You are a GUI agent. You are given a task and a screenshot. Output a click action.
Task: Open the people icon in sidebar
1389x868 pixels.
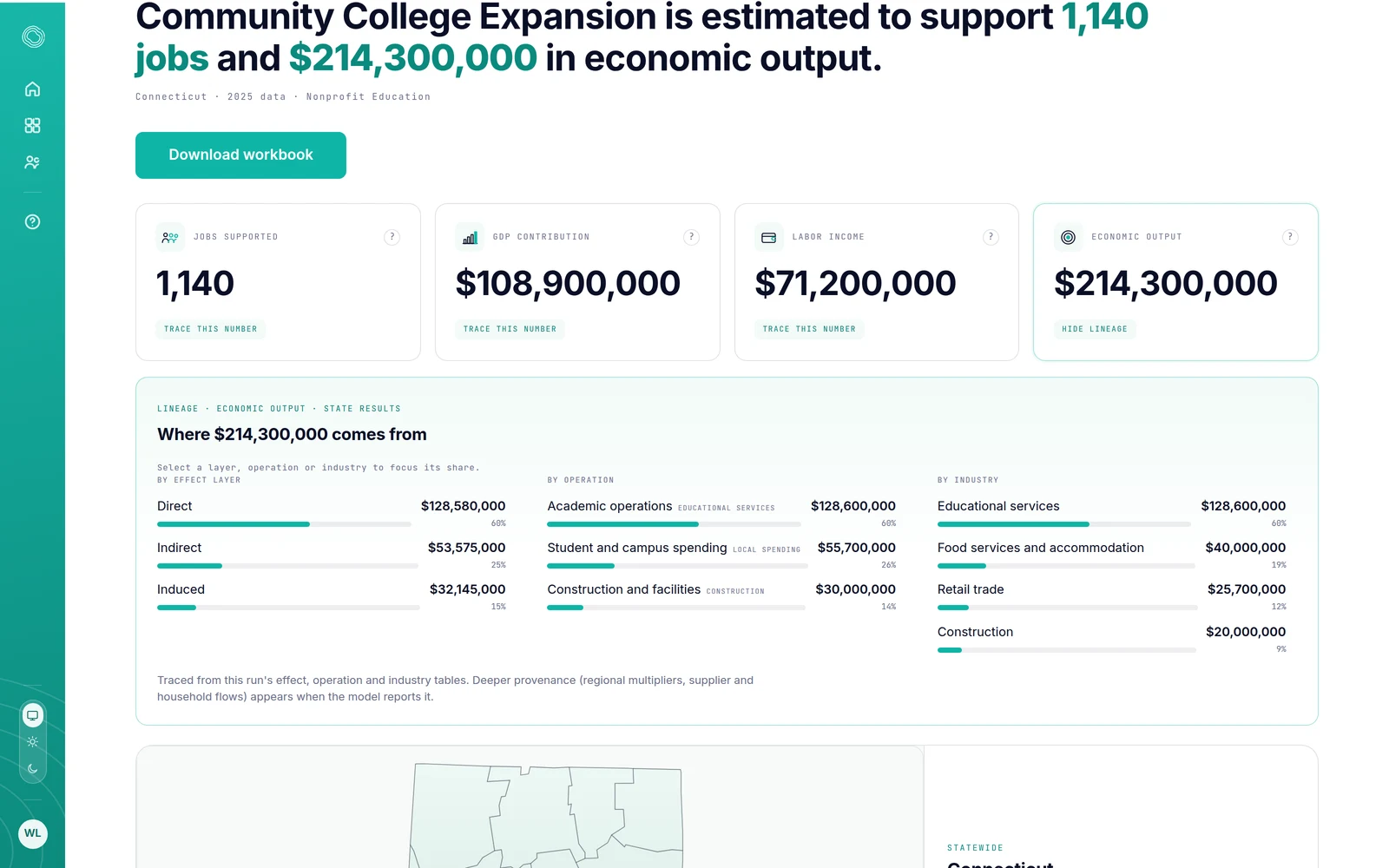[x=32, y=162]
